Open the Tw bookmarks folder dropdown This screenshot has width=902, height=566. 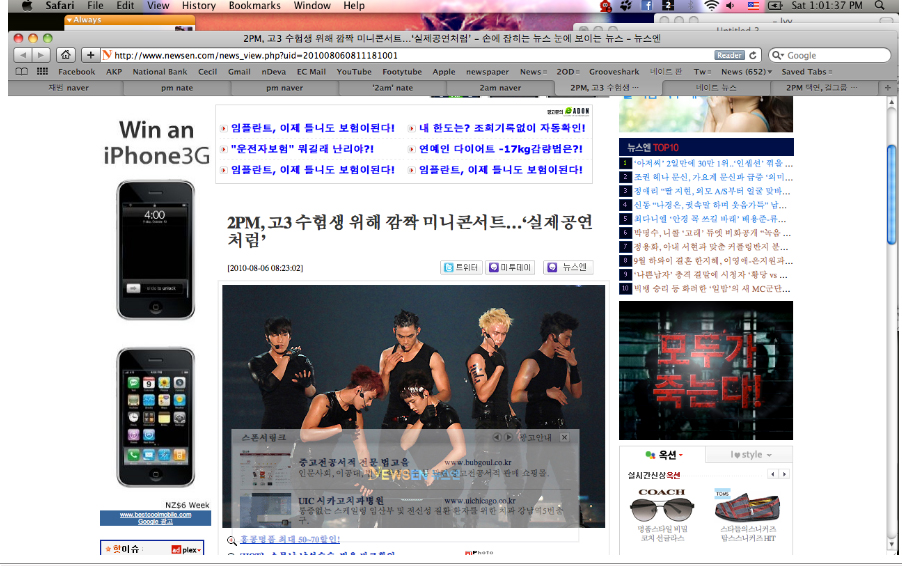click(702, 72)
